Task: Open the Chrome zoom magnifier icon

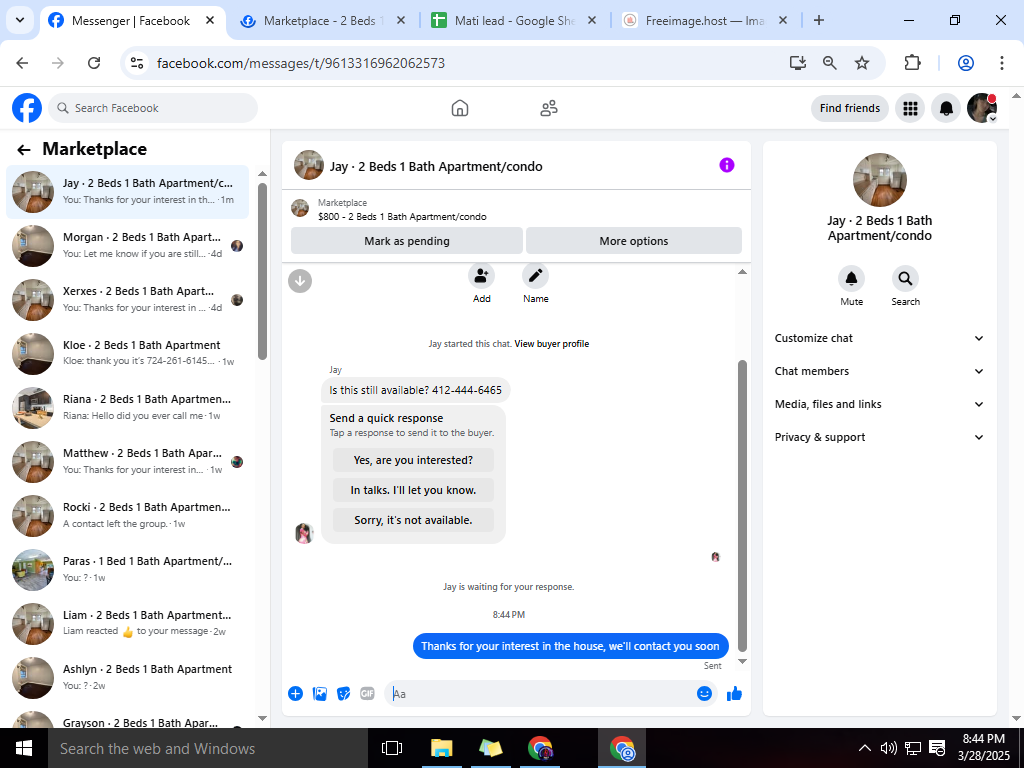Action: [x=829, y=63]
